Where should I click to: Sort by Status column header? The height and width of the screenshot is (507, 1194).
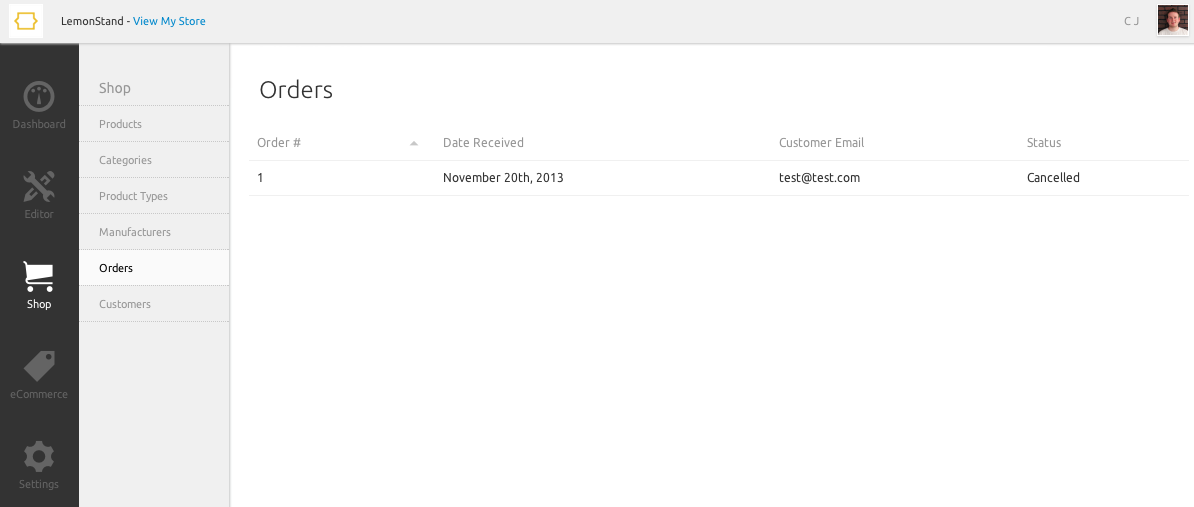click(x=1043, y=142)
